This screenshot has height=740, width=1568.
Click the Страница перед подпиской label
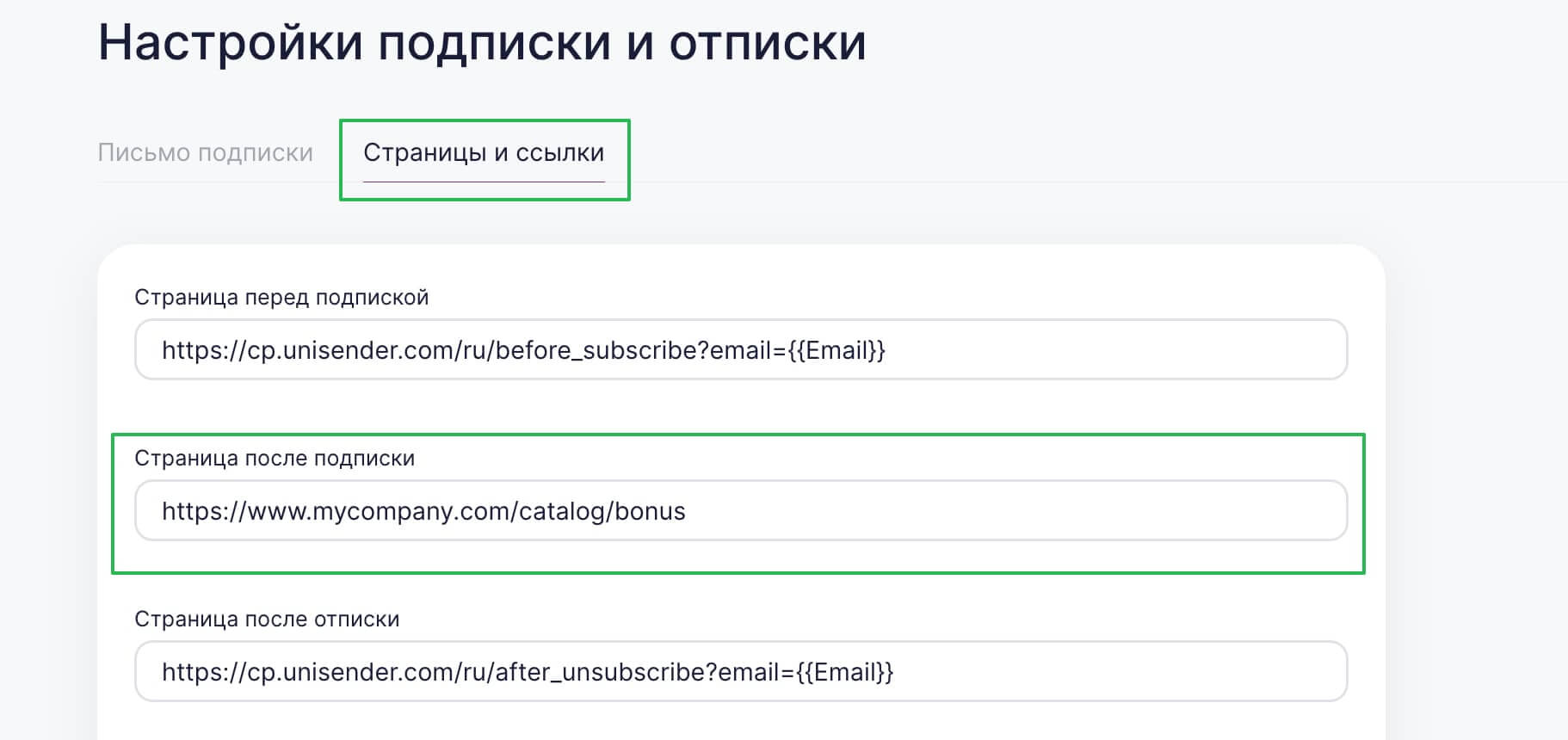tap(281, 298)
